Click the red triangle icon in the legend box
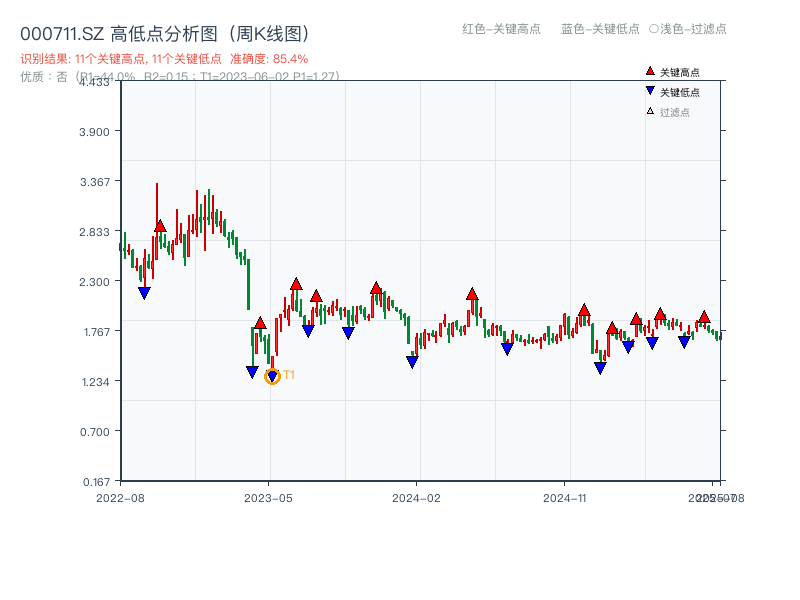This screenshot has width=800, height=600. pos(650,71)
